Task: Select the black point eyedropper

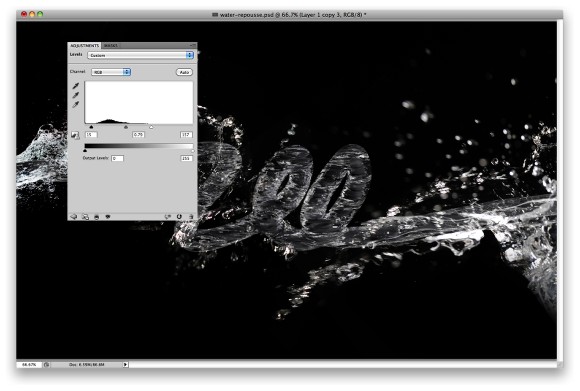Action: [76, 86]
